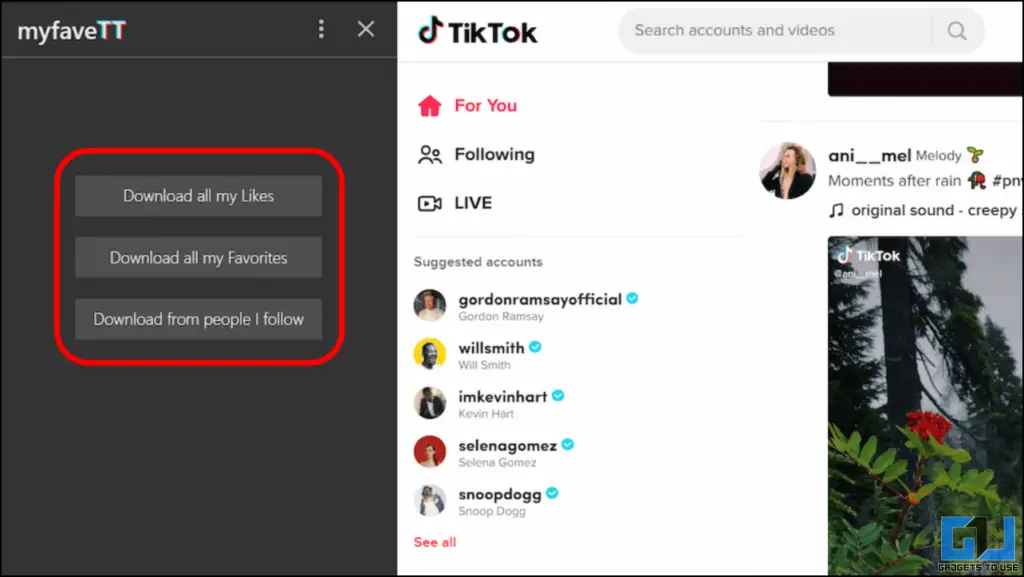Image resolution: width=1024 pixels, height=577 pixels.
Task: Click the Snoop Dogg display name
Action: coord(492,511)
